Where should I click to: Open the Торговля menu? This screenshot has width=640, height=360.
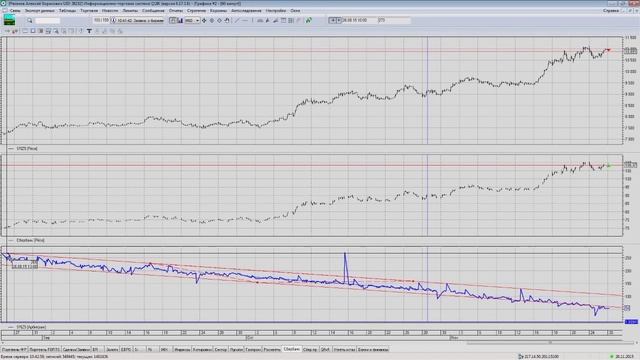89,11
